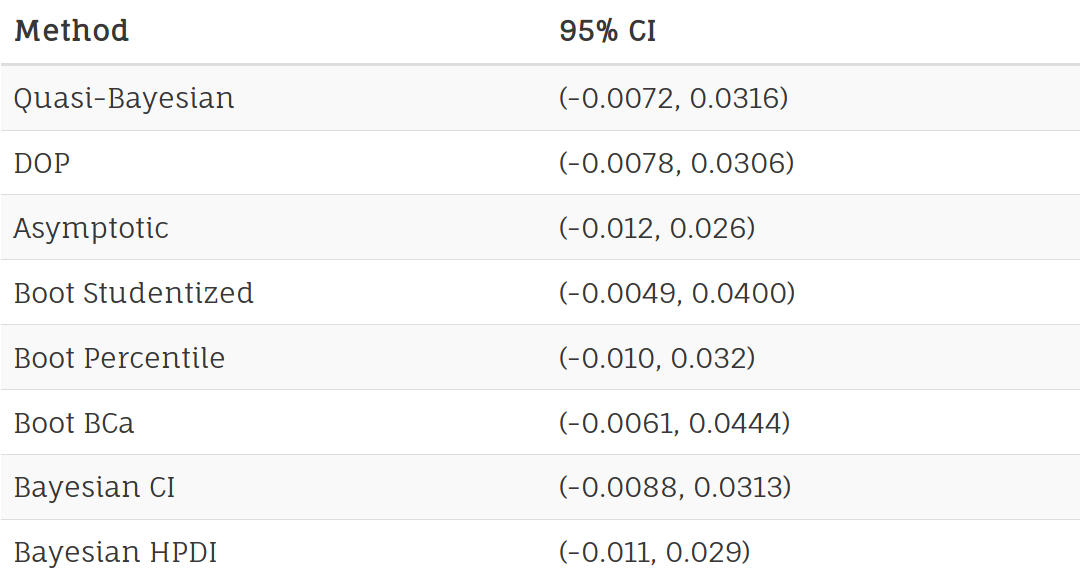
Task: Select the Bayesian HPDI interval (-0.011, 0.029)
Action: coord(655,552)
